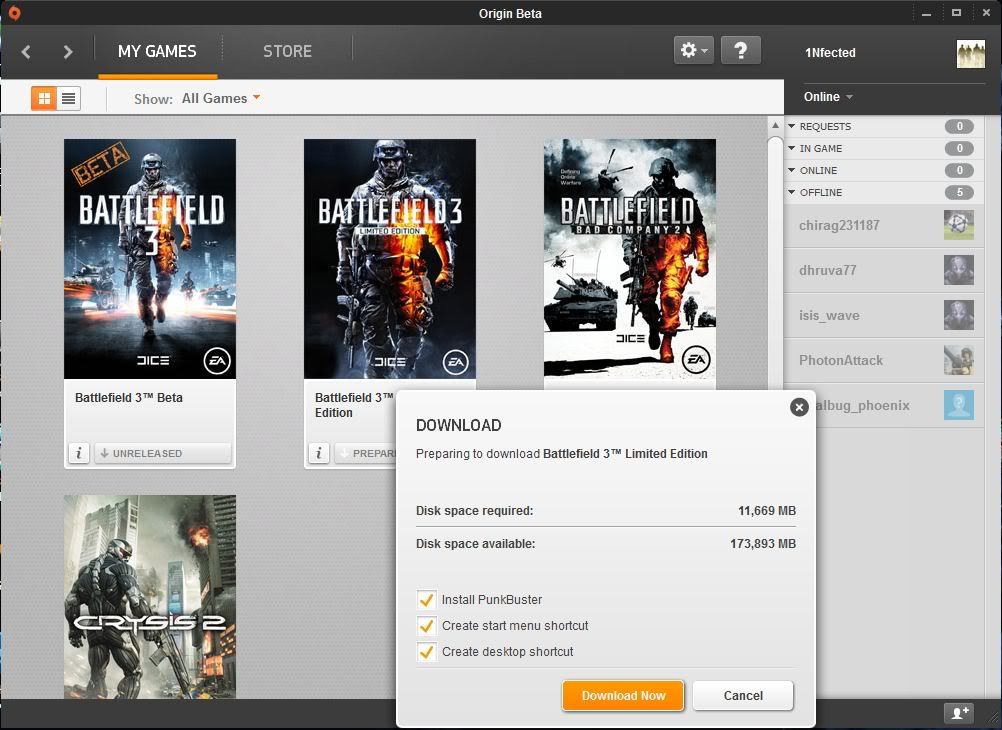Go back with the left arrow
Screen dimensions: 1002x730
point(26,52)
